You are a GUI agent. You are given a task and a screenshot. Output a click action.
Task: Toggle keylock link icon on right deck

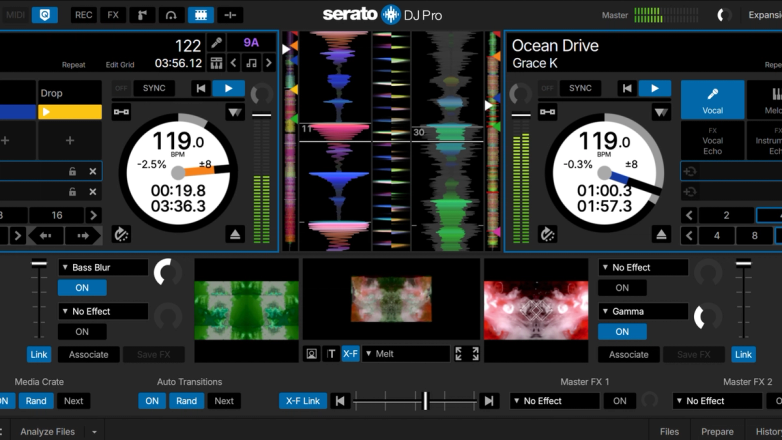[x=547, y=112]
